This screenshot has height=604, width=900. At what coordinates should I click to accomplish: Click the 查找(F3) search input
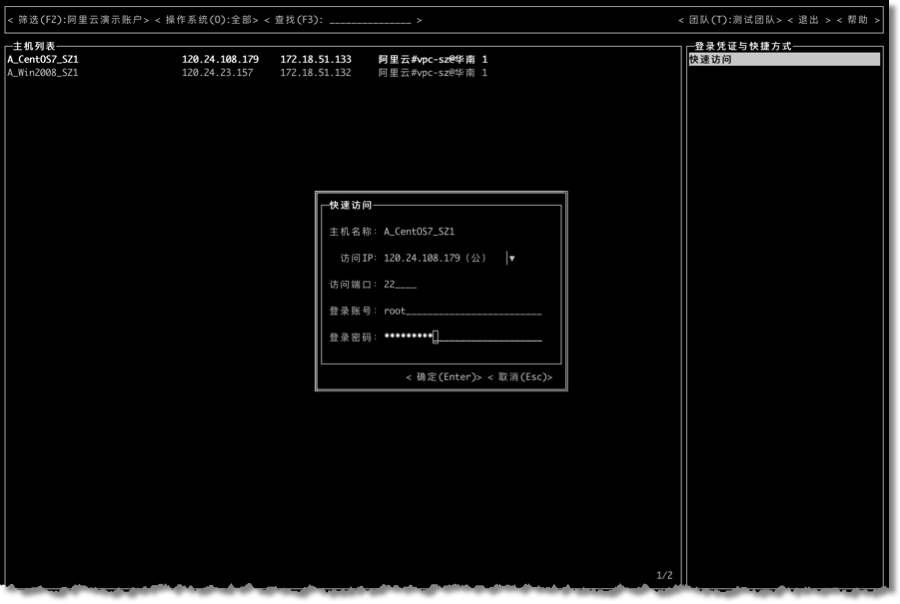point(368,20)
